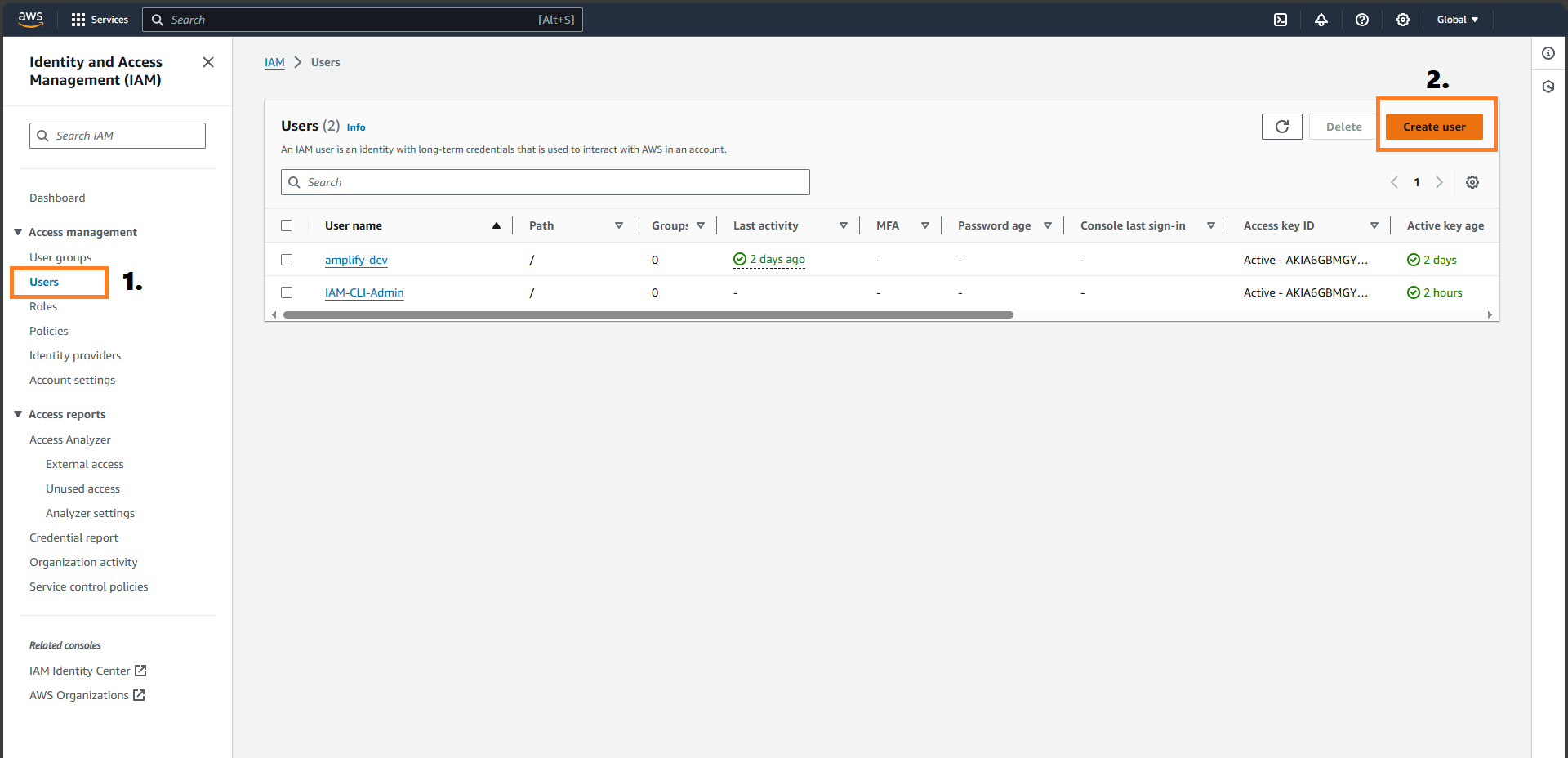
Task: Check the IAM-CLI-Admin user row
Action: pyautogui.click(x=287, y=292)
